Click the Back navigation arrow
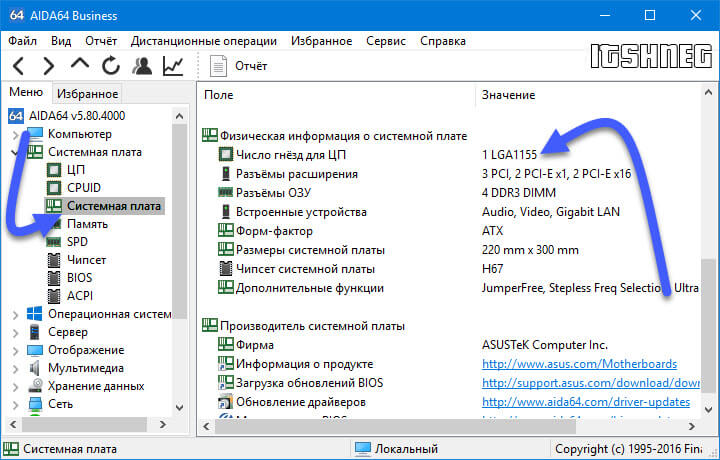The height and width of the screenshot is (460, 720). tap(18, 66)
